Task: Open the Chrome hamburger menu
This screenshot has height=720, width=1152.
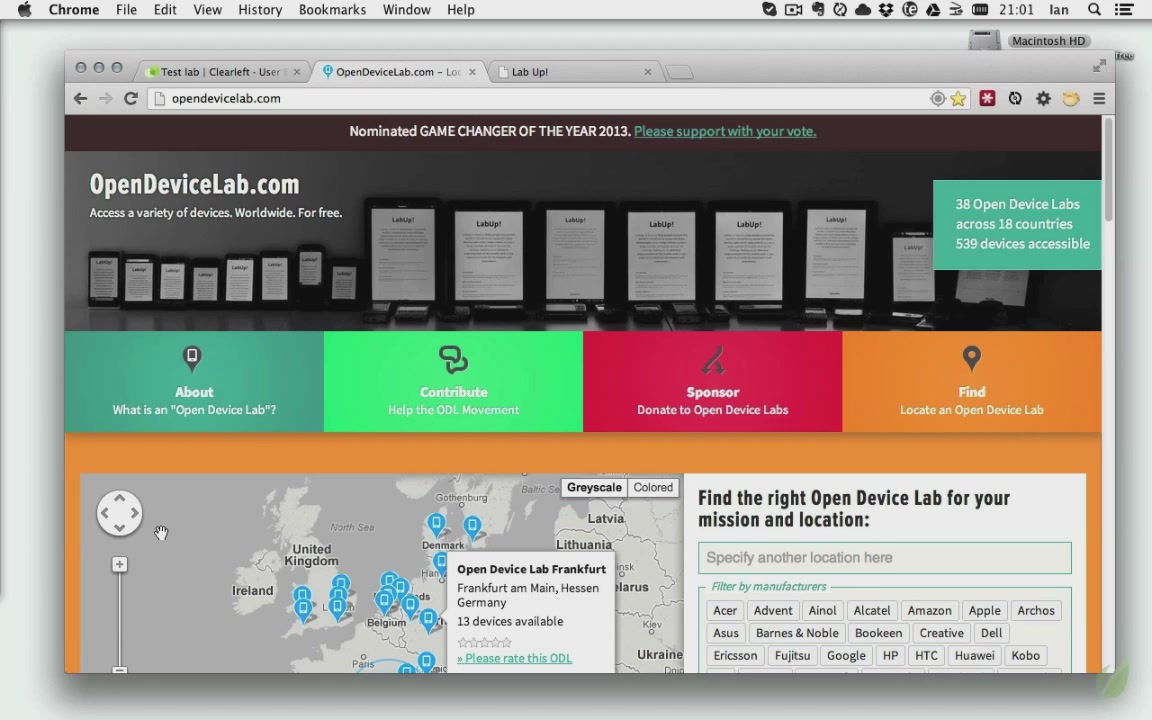Action: pyautogui.click(x=1099, y=98)
